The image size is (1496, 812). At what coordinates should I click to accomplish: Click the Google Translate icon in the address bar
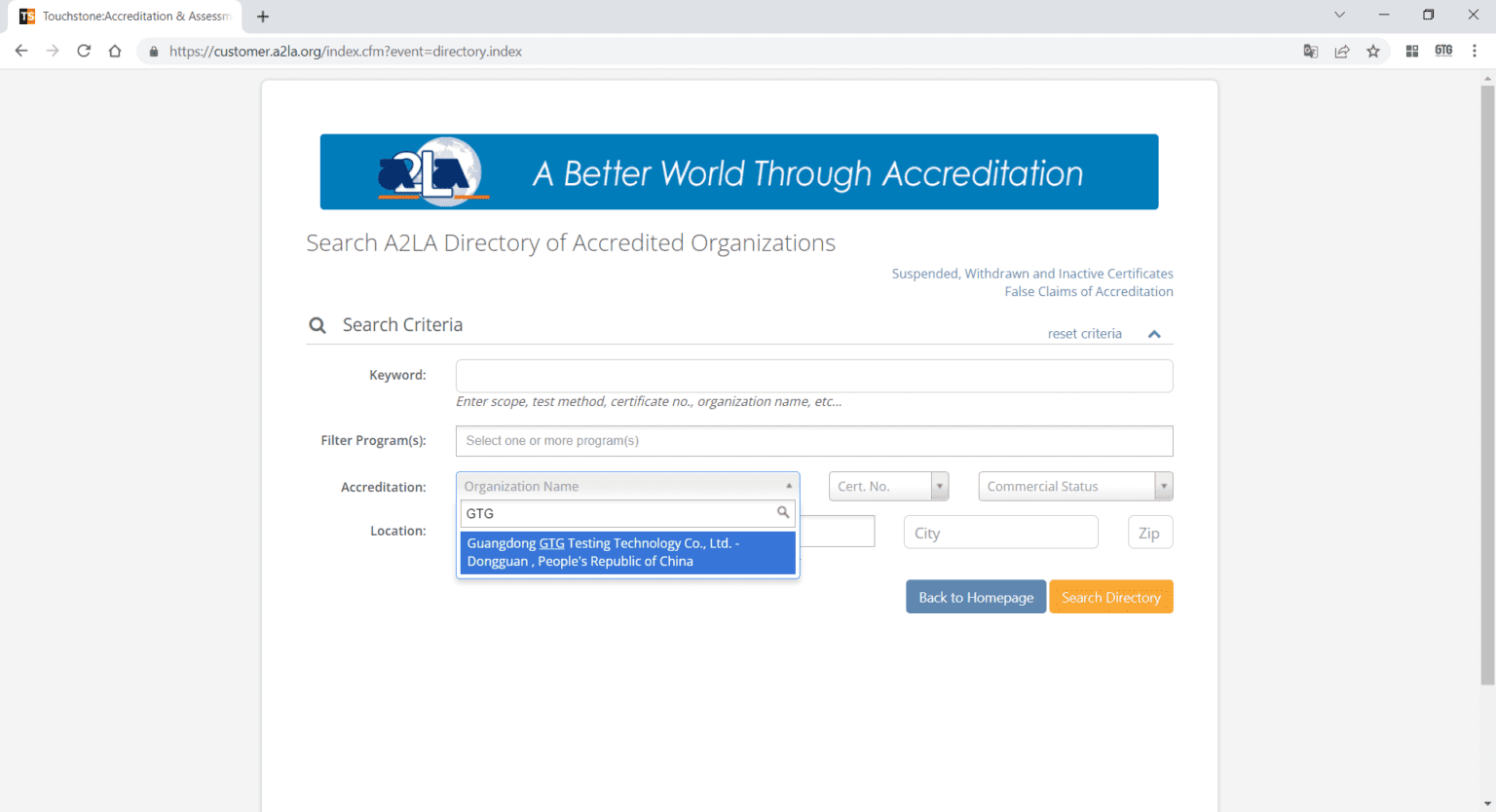tap(1310, 51)
